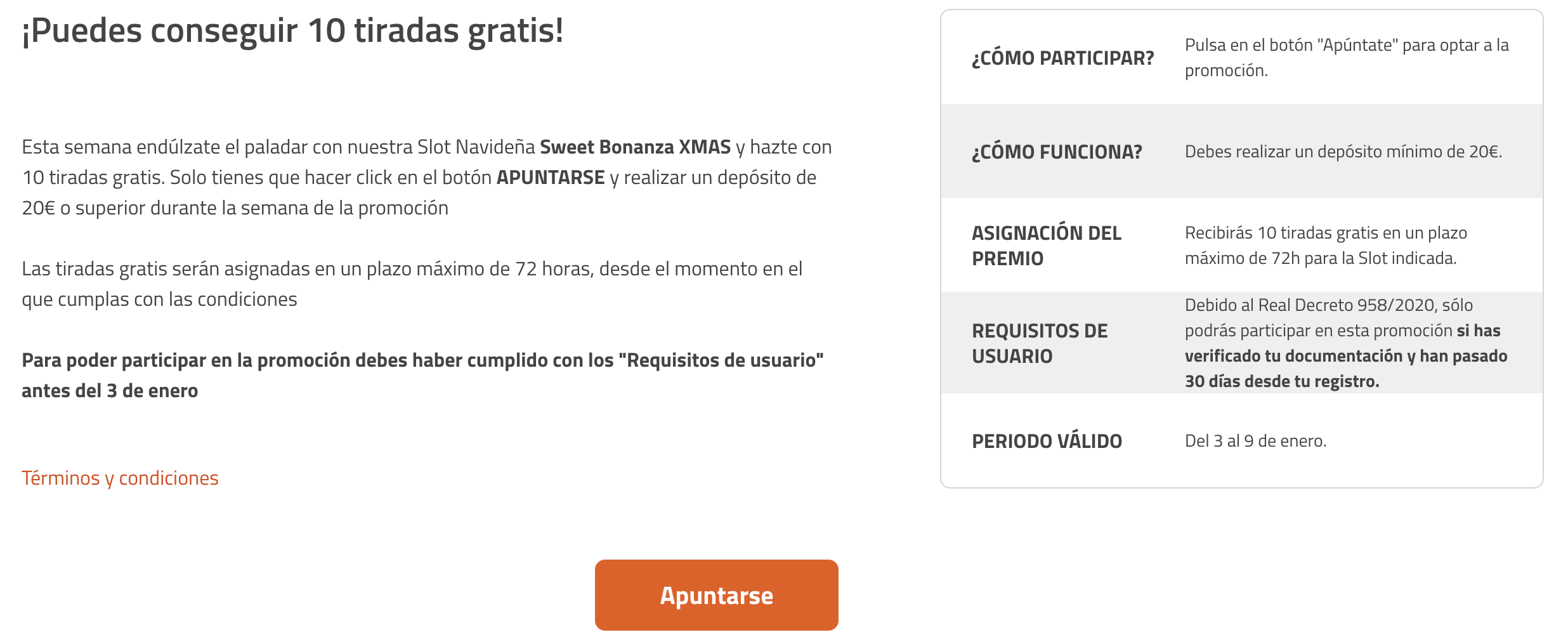The image size is (1568, 637).
Task: Open the Términos y condiciones link
Action: click(120, 478)
